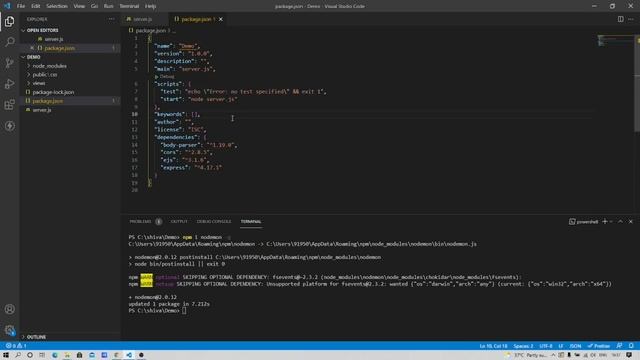The height and width of the screenshot is (360, 640).
Task: Open the Run and Debug view
Action: (9, 84)
